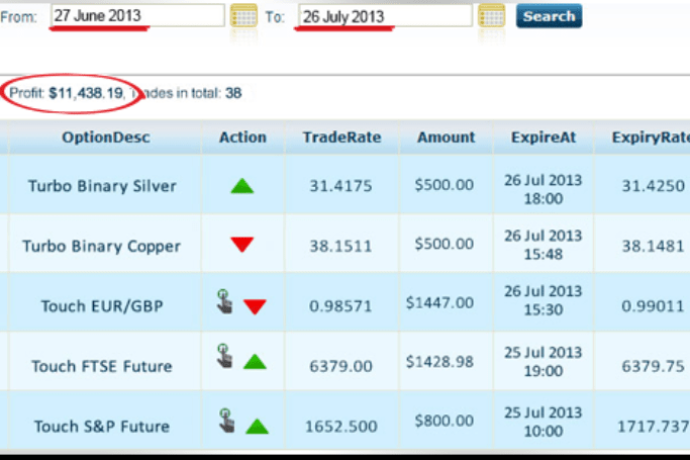Click trade rate 0.98571
Screen dimensions: 690x460
(341, 306)
